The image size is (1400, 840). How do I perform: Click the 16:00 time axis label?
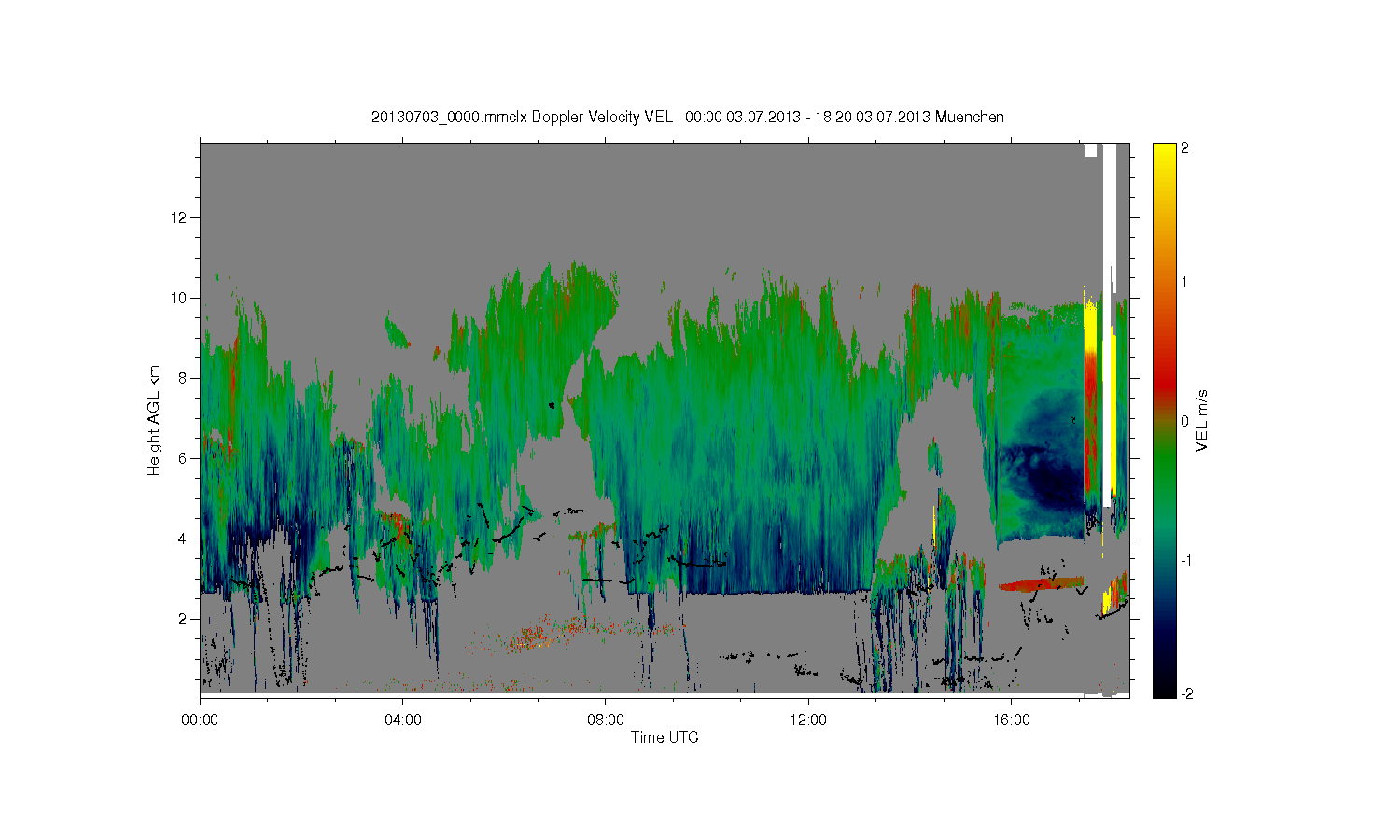tap(1012, 721)
